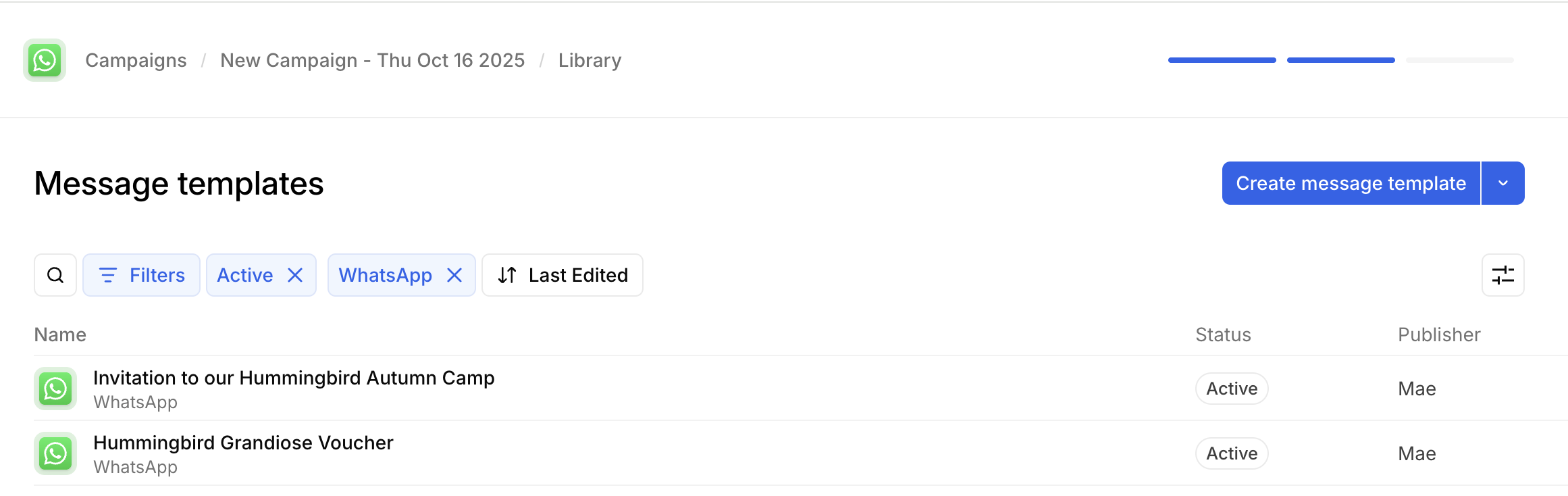The image size is (1568, 496).
Task: Click the third unfilled progress step bar
Action: click(x=1459, y=60)
